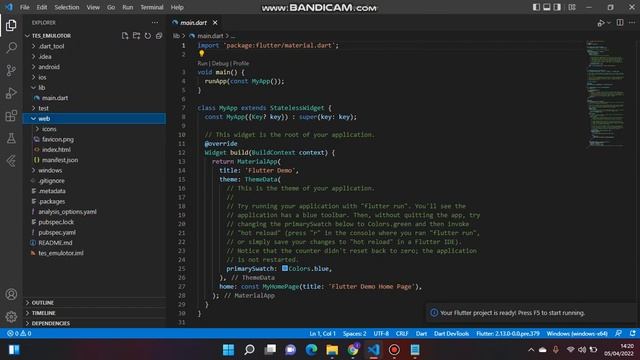This screenshot has height=360, width=640.
Task: Click the lightbulb code action icon
Action: (201, 54)
